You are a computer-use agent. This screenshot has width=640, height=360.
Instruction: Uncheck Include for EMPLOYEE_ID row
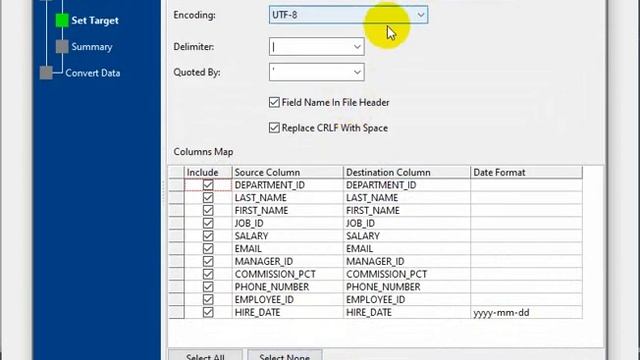(208, 300)
